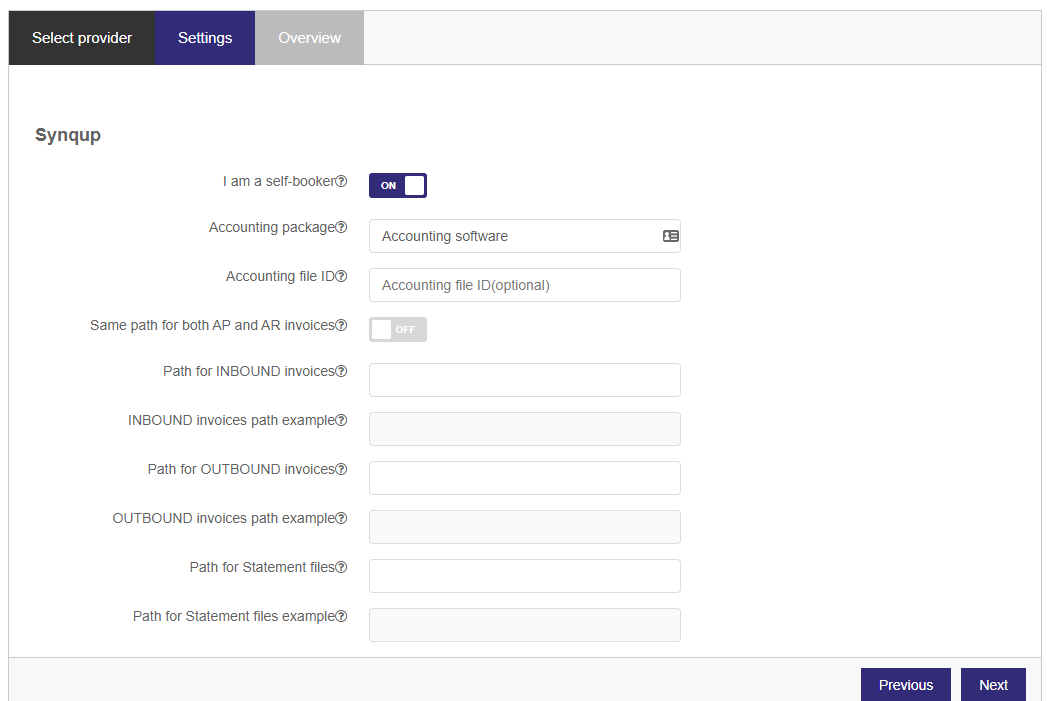Click help icon beside Path for OUTBOUND invoices
Image resolution: width=1047 pixels, height=701 pixels.
click(x=341, y=469)
